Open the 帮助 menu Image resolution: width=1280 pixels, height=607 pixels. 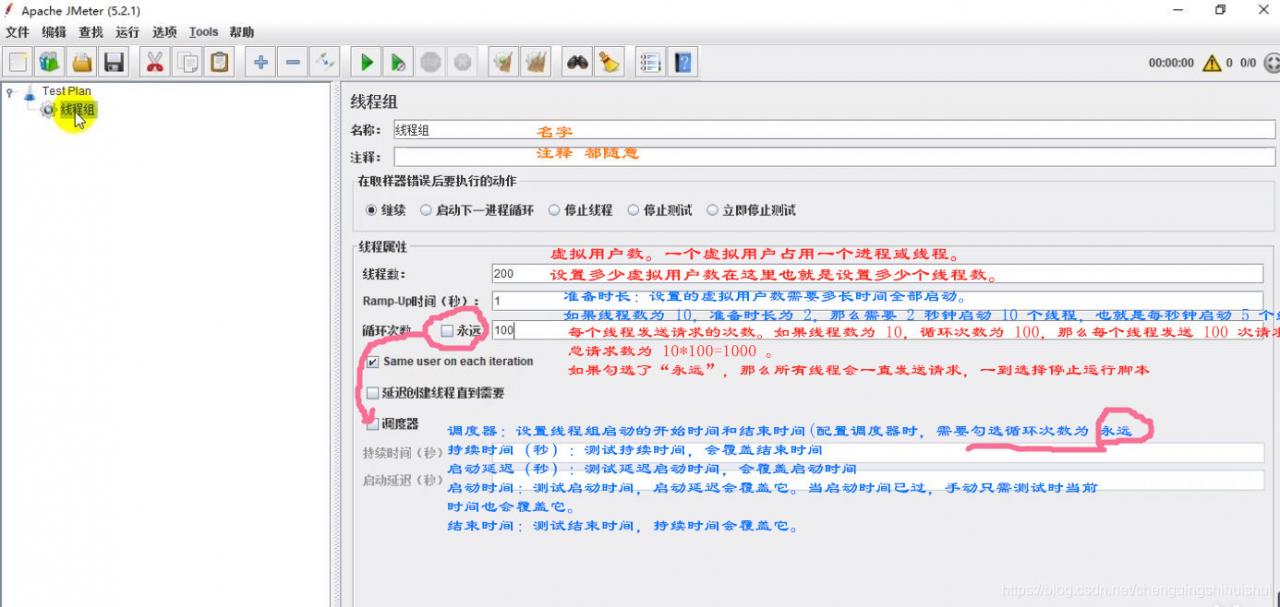[241, 32]
